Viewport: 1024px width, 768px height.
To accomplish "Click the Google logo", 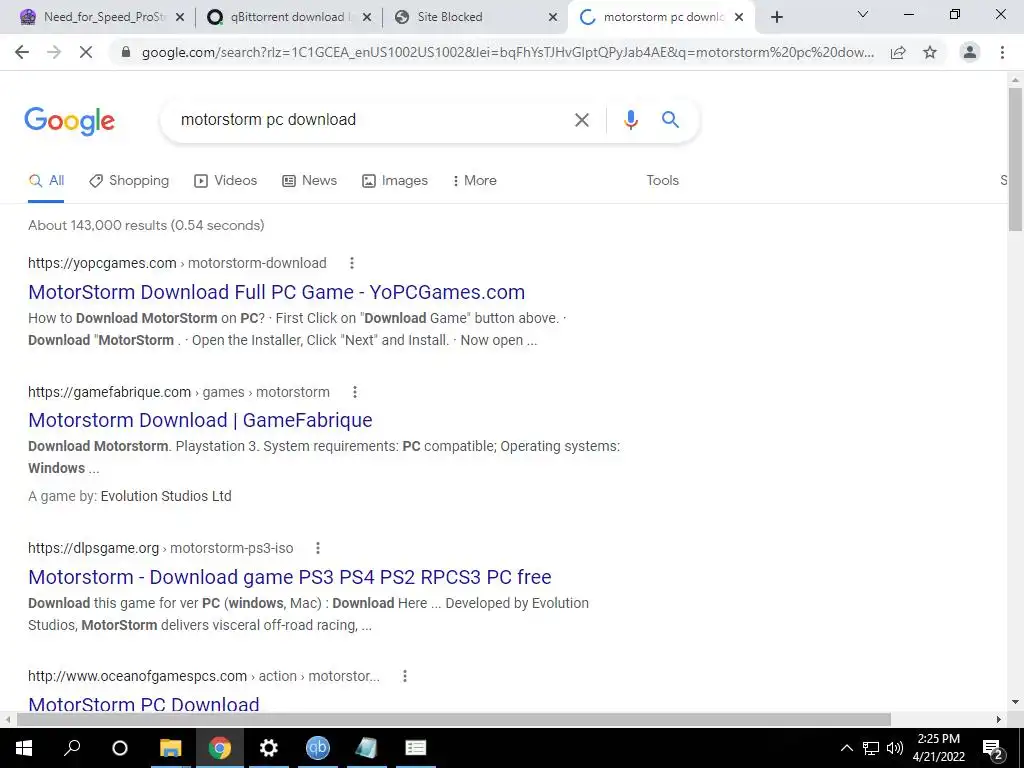I will [x=69, y=121].
